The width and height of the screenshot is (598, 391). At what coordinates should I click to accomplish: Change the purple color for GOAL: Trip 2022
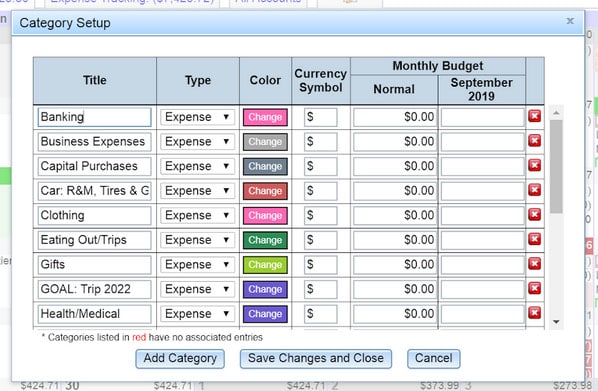(x=265, y=289)
